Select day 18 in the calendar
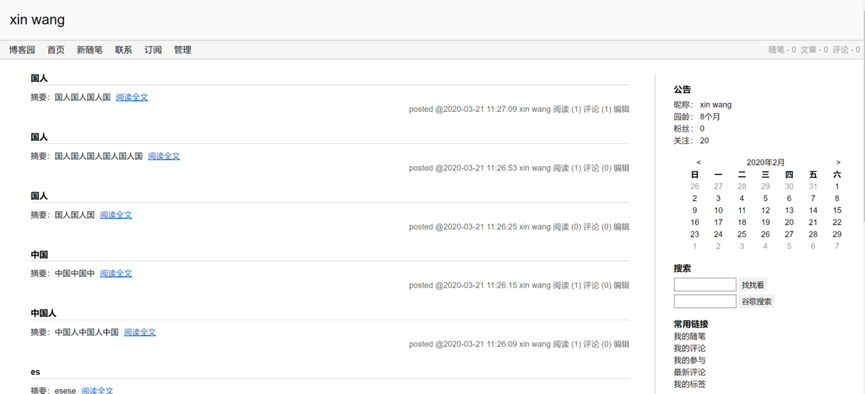 [x=742, y=222]
